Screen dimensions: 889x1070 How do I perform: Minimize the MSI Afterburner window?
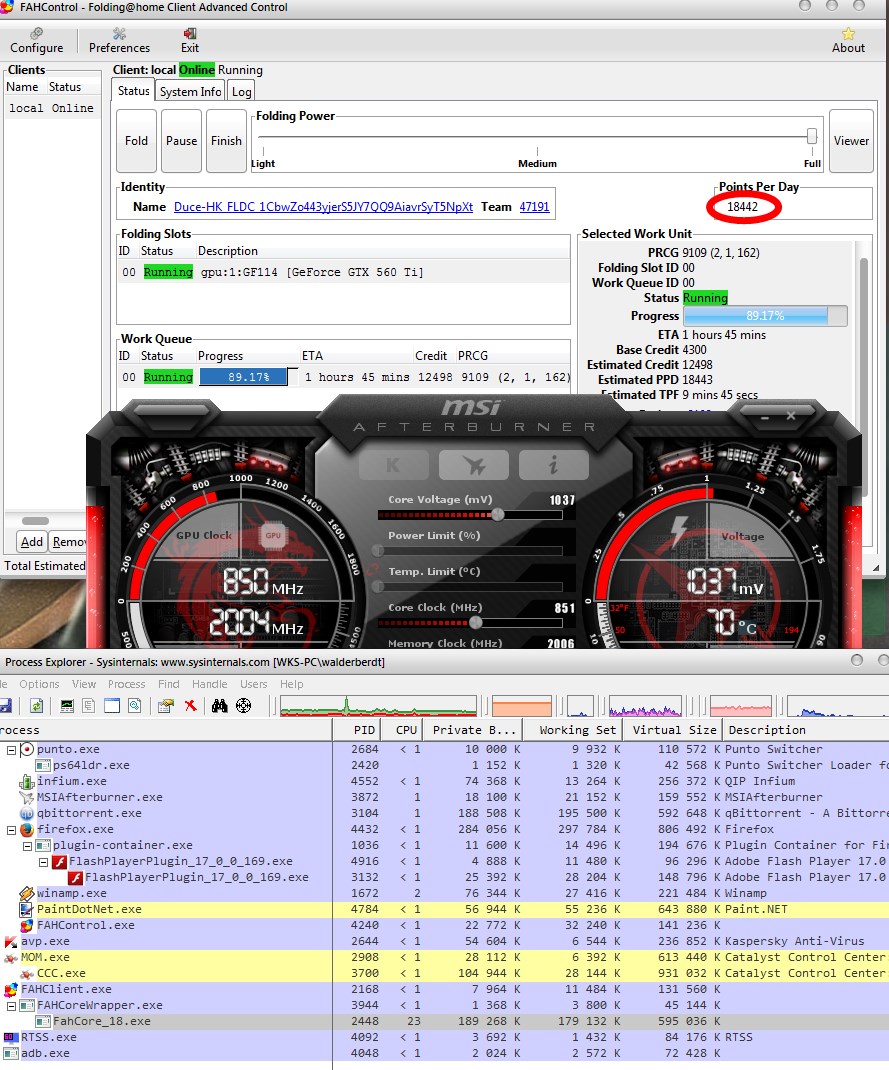766,416
